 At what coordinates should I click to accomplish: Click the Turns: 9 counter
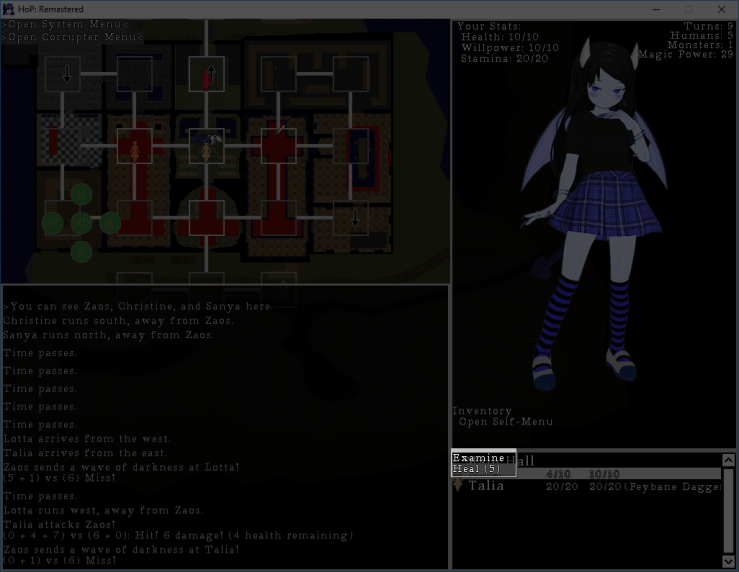(708, 26)
